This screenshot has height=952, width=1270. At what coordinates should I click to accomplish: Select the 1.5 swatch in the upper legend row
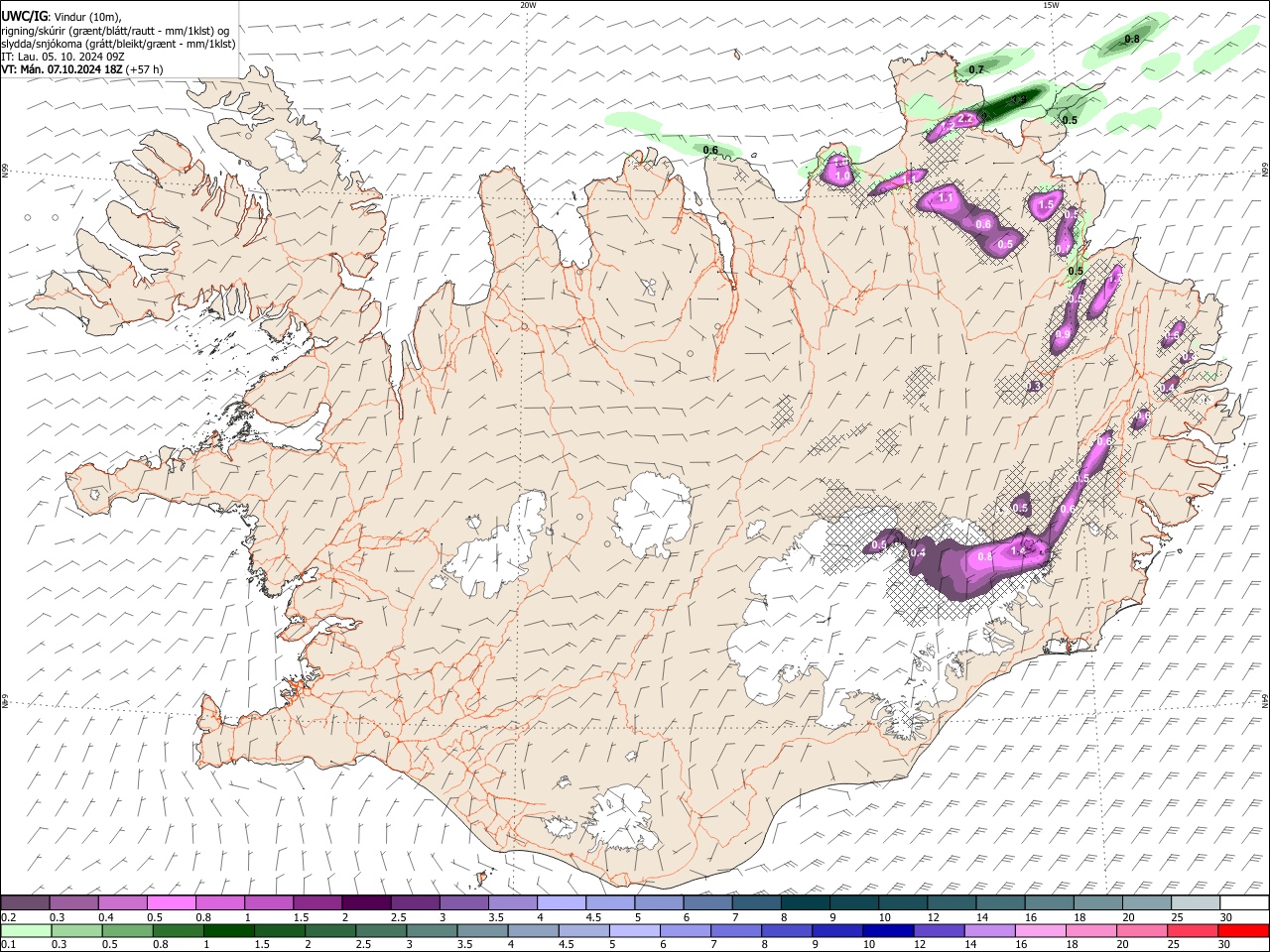[317, 902]
